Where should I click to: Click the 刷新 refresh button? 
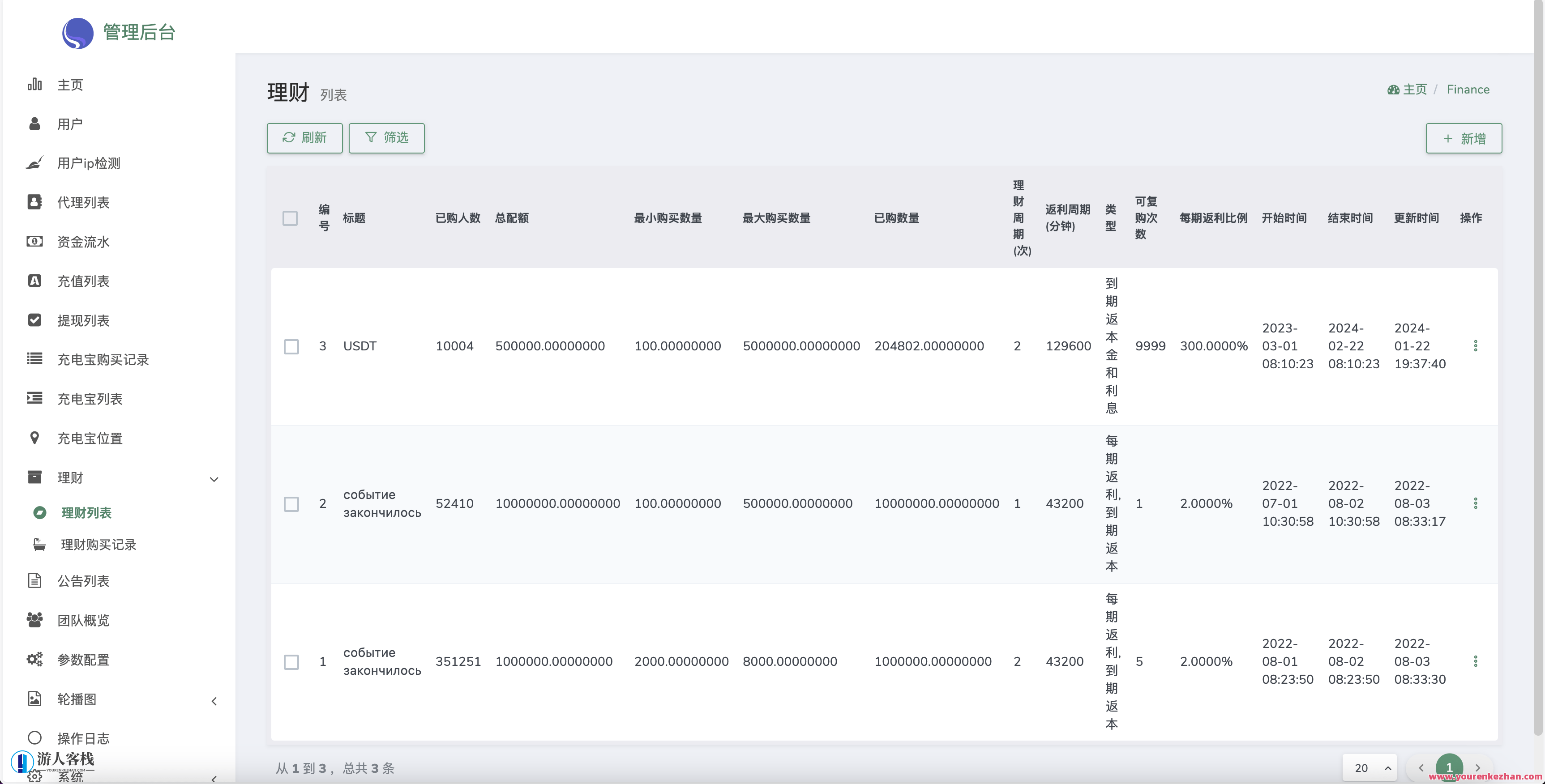(x=305, y=138)
